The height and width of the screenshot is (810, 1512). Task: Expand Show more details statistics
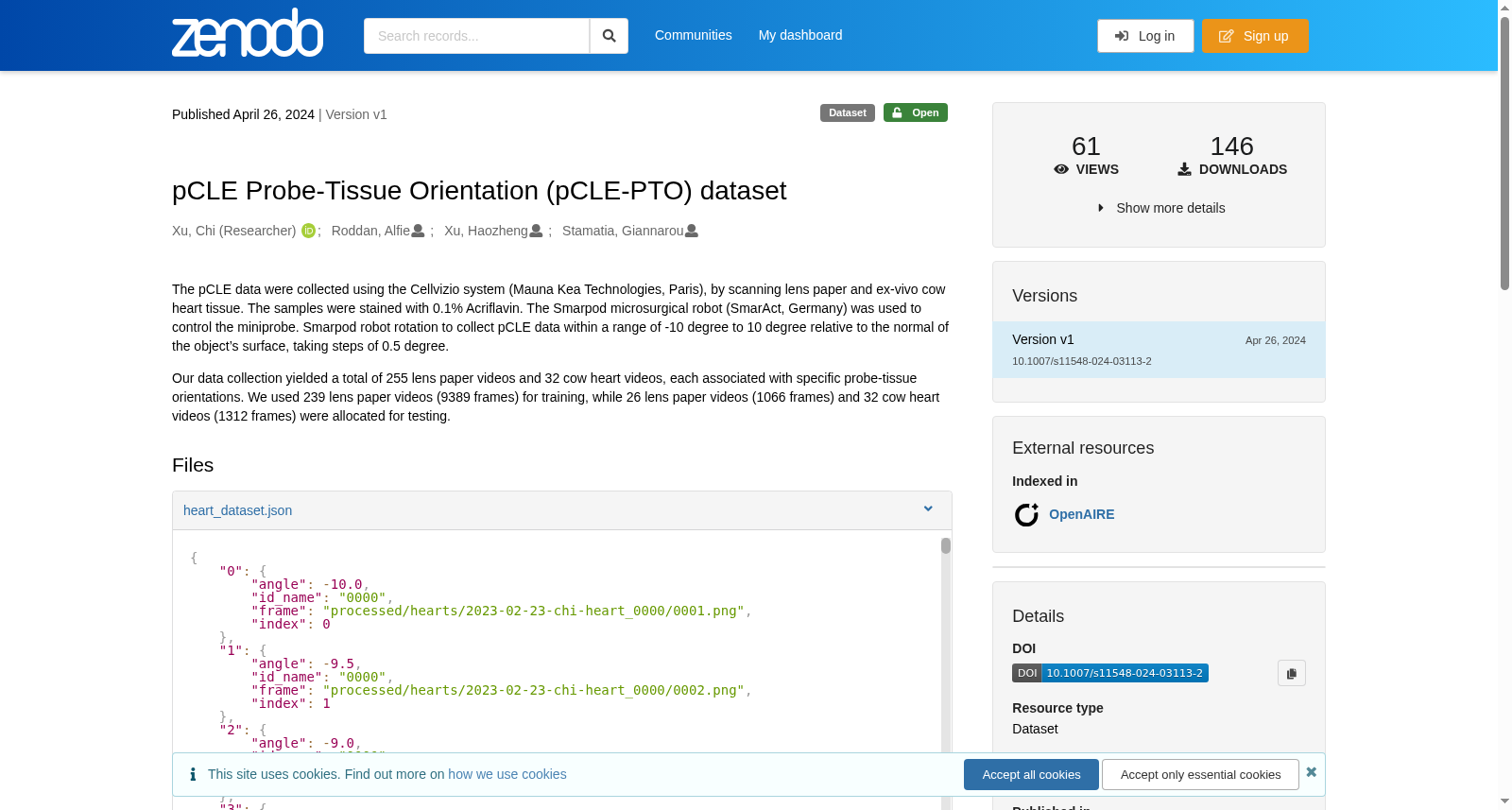[x=1161, y=208]
